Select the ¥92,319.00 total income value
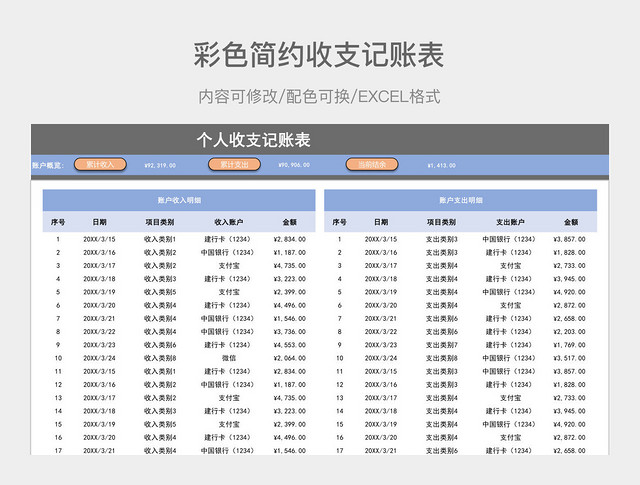The height and width of the screenshot is (485, 640). click(160, 165)
